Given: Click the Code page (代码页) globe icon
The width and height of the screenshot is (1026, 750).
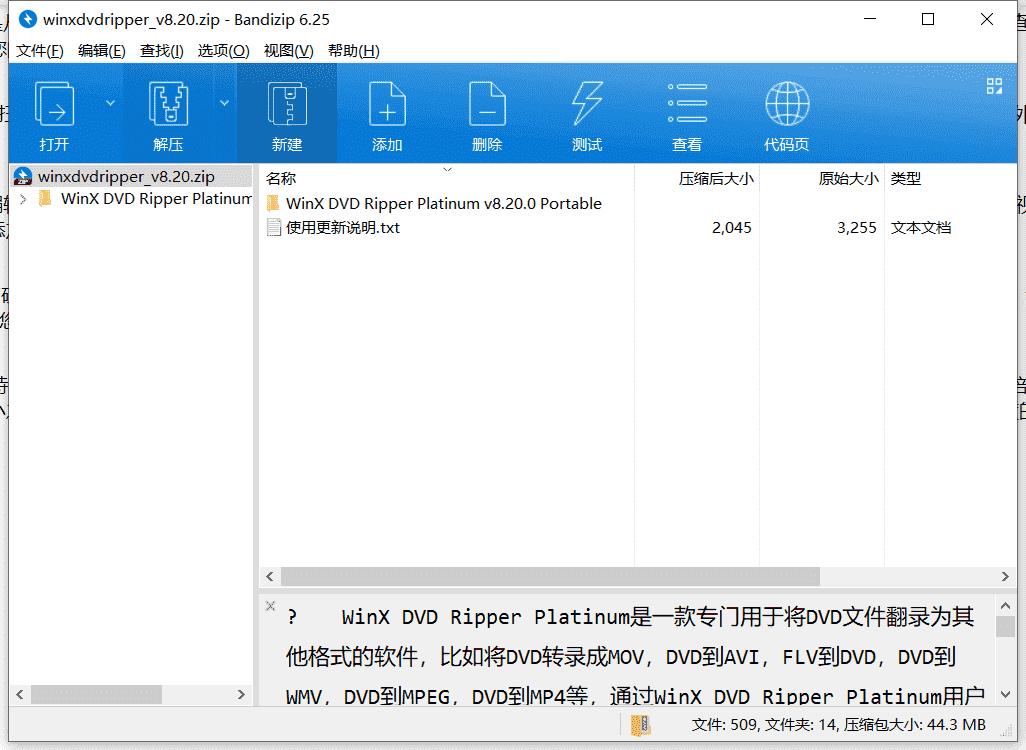Looking at the screenshot, I should 787,103.
